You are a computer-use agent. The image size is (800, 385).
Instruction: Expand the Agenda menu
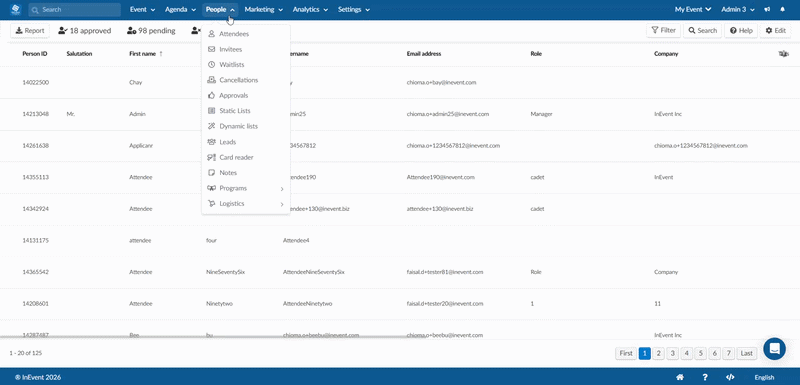pos(180,9)
